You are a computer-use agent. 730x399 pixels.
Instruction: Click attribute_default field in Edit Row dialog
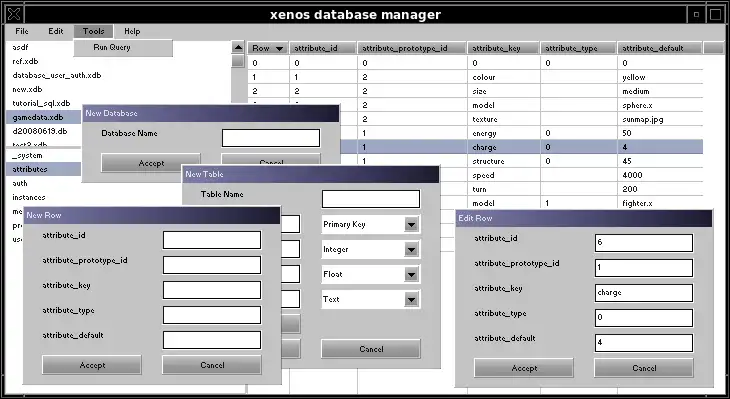point(644,343)
